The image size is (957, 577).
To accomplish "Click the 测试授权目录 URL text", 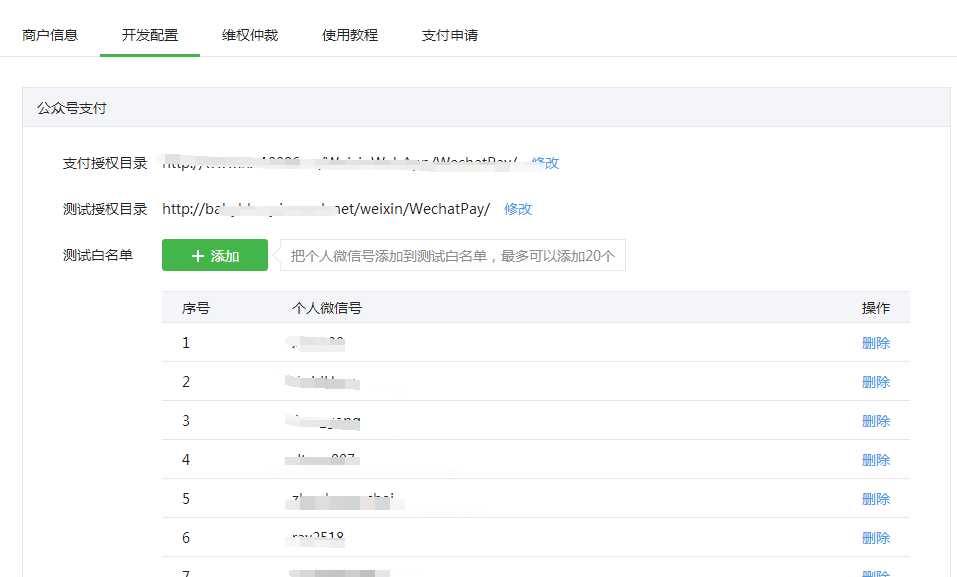I will click(x=326, y=209).
